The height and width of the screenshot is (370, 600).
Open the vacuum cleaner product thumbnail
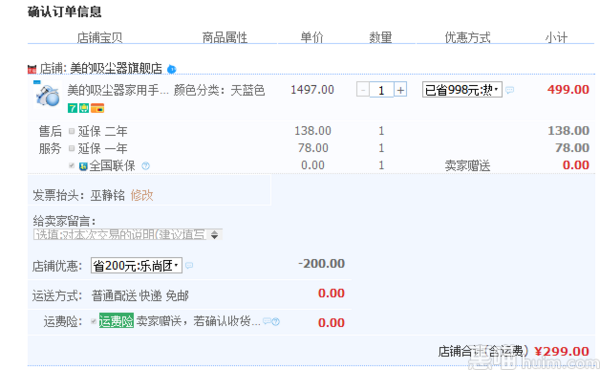[x=47, y=94]
